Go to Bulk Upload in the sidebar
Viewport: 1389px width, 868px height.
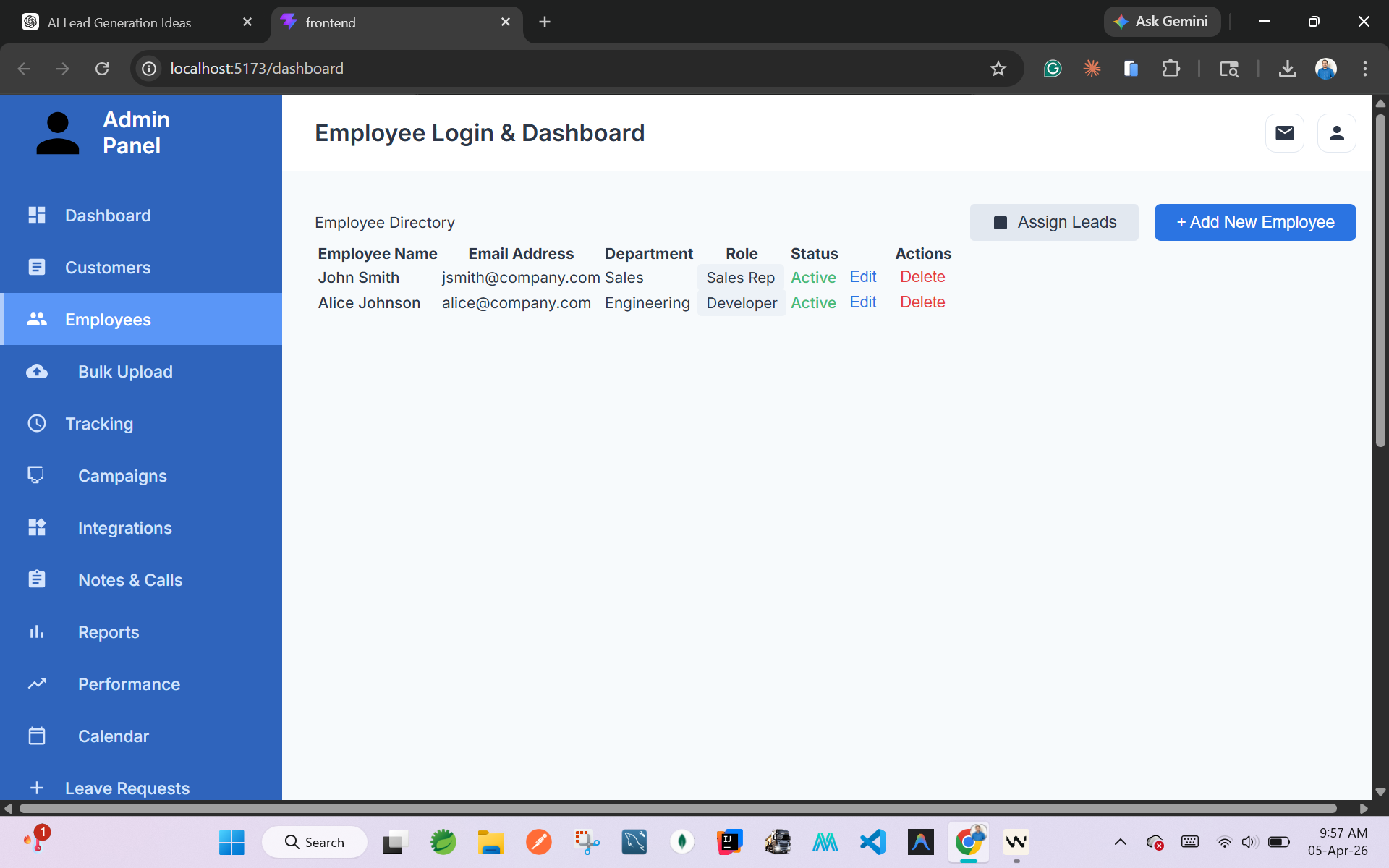141,372
